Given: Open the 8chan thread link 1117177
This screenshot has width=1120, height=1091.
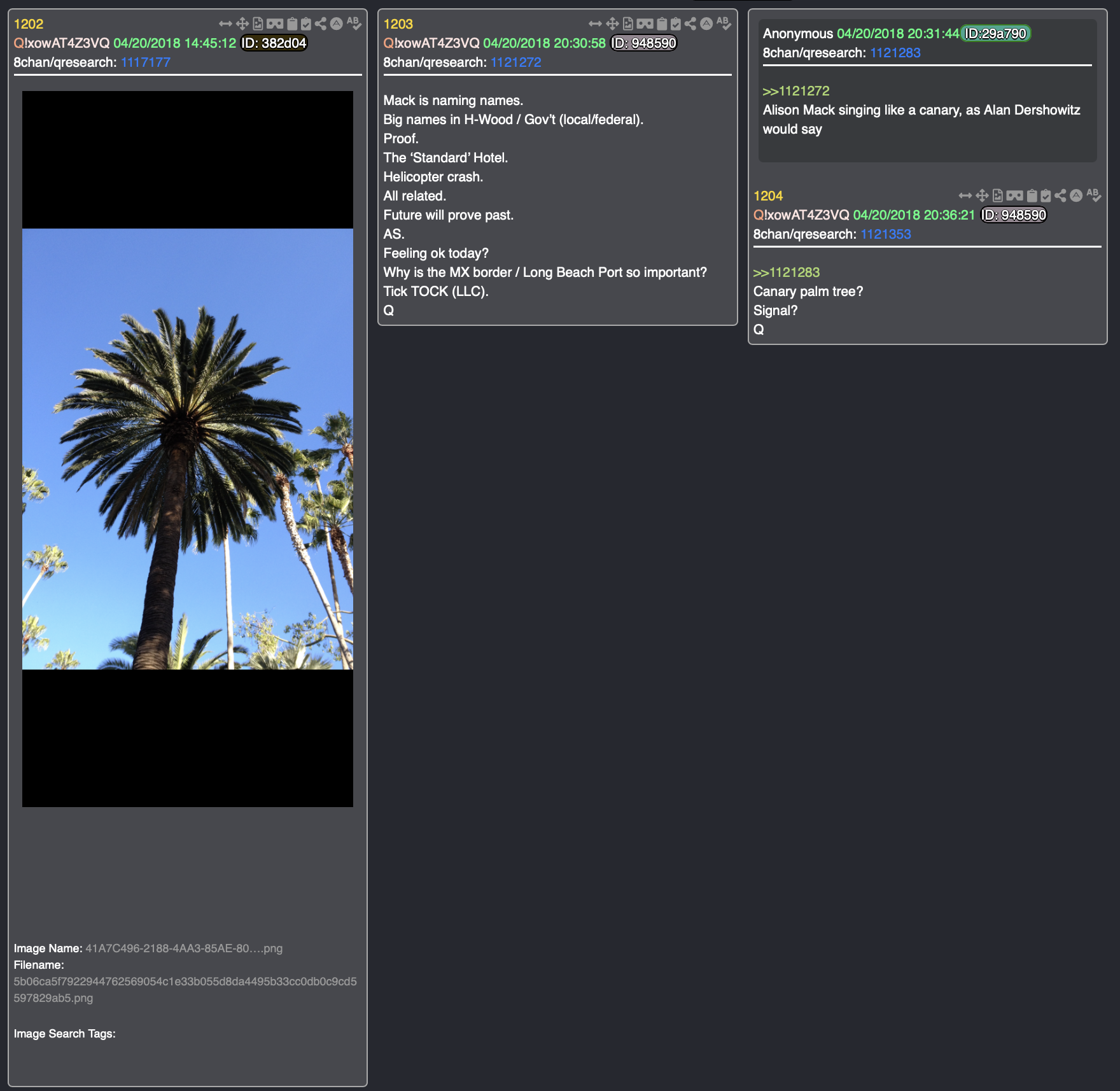Looking at the screenshot, I should pyautogui.click(x=146, y=62).
